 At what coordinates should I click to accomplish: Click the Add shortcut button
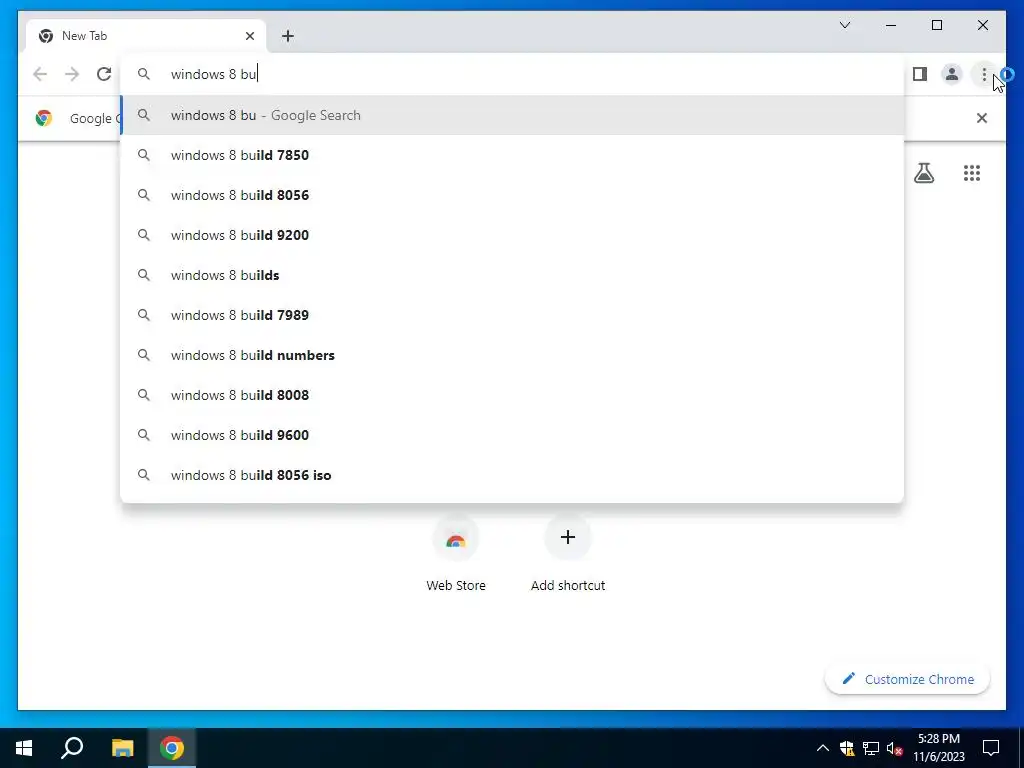[x=568, y=554]
